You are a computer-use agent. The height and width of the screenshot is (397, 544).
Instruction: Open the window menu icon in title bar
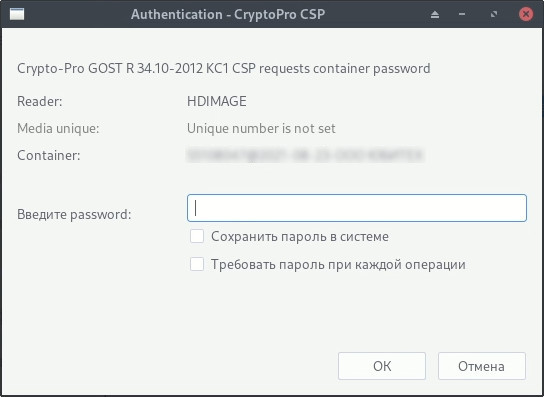click(x=17, y=14)
